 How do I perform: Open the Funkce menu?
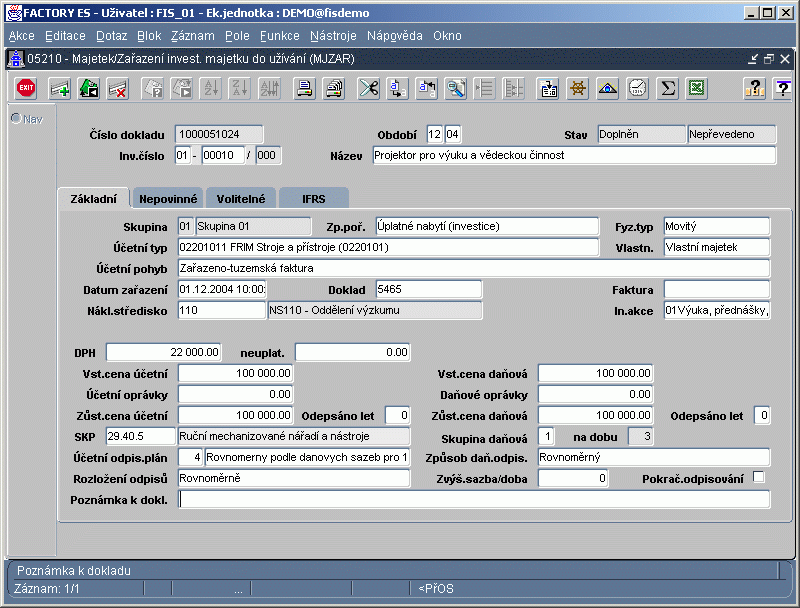pos(280,36)
